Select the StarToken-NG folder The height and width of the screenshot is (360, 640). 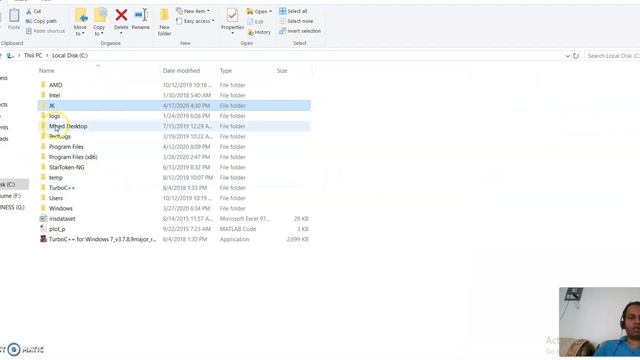174,167
